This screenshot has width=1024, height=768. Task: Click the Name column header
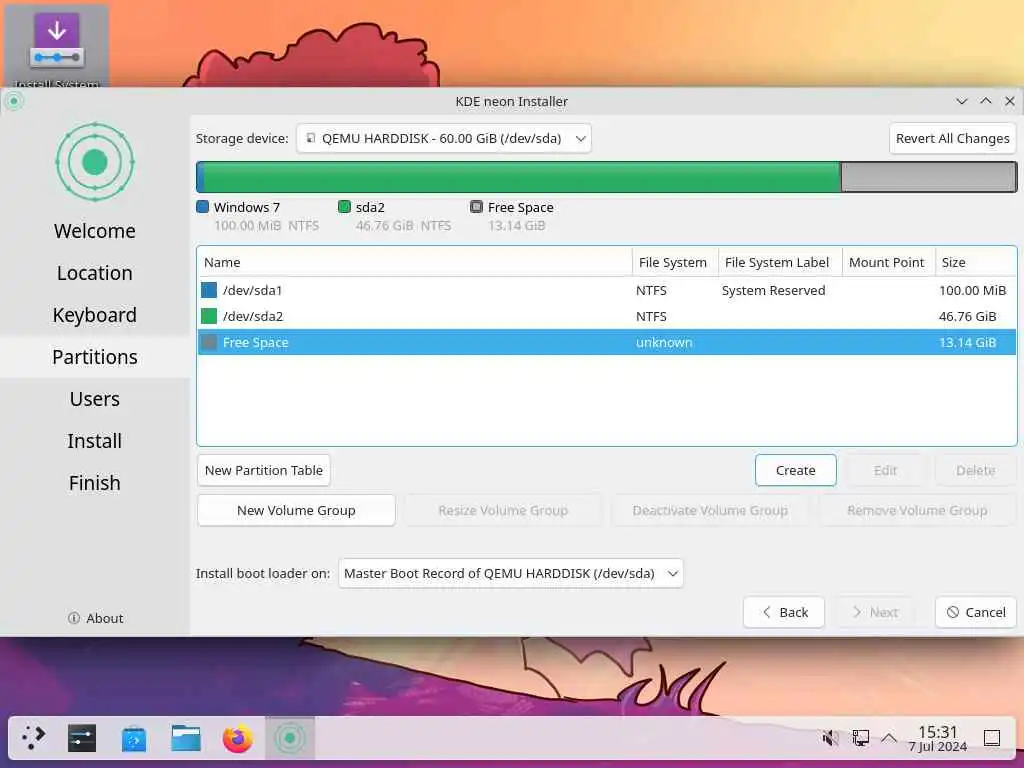(415, 262)
